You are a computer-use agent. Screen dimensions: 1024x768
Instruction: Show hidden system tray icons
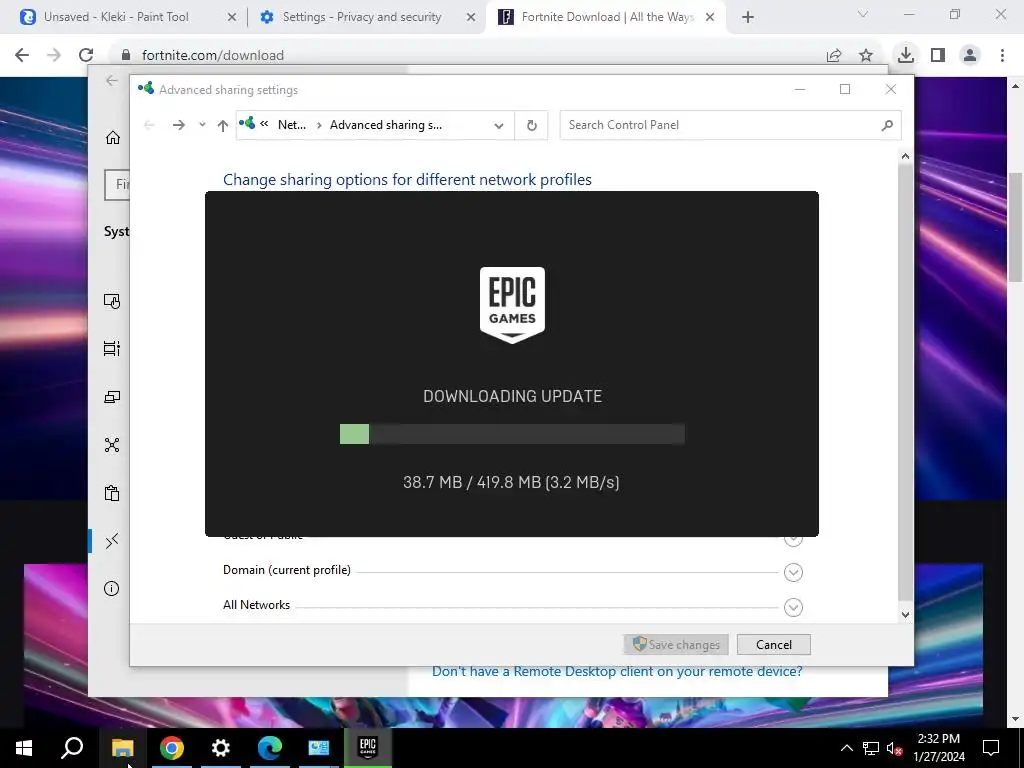click(846, 748)
